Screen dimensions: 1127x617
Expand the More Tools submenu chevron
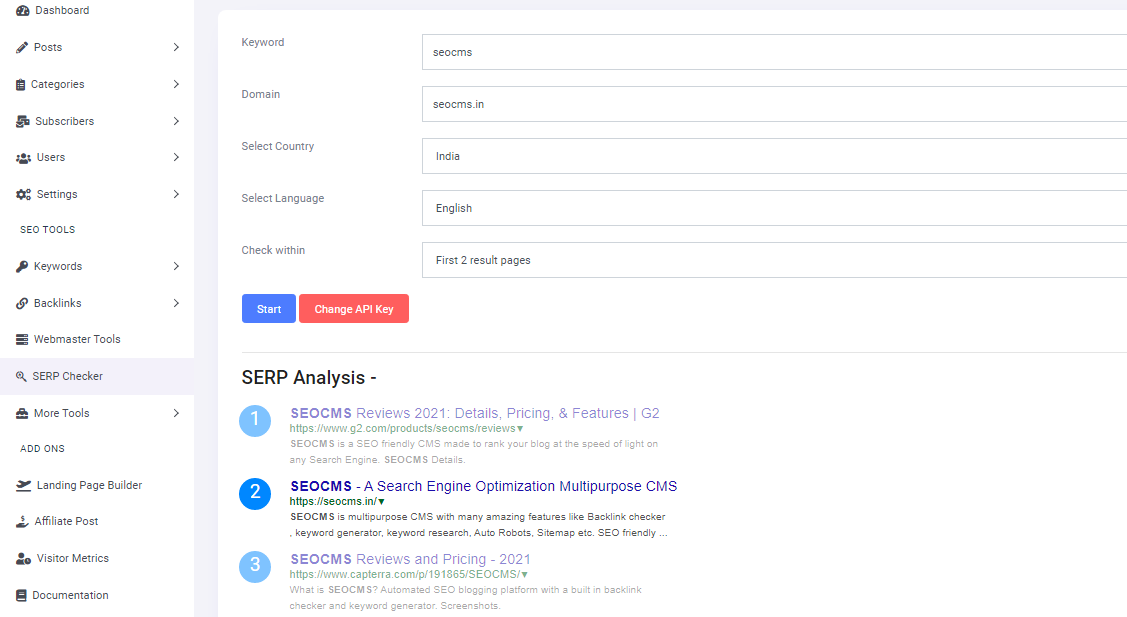[176, 413]
